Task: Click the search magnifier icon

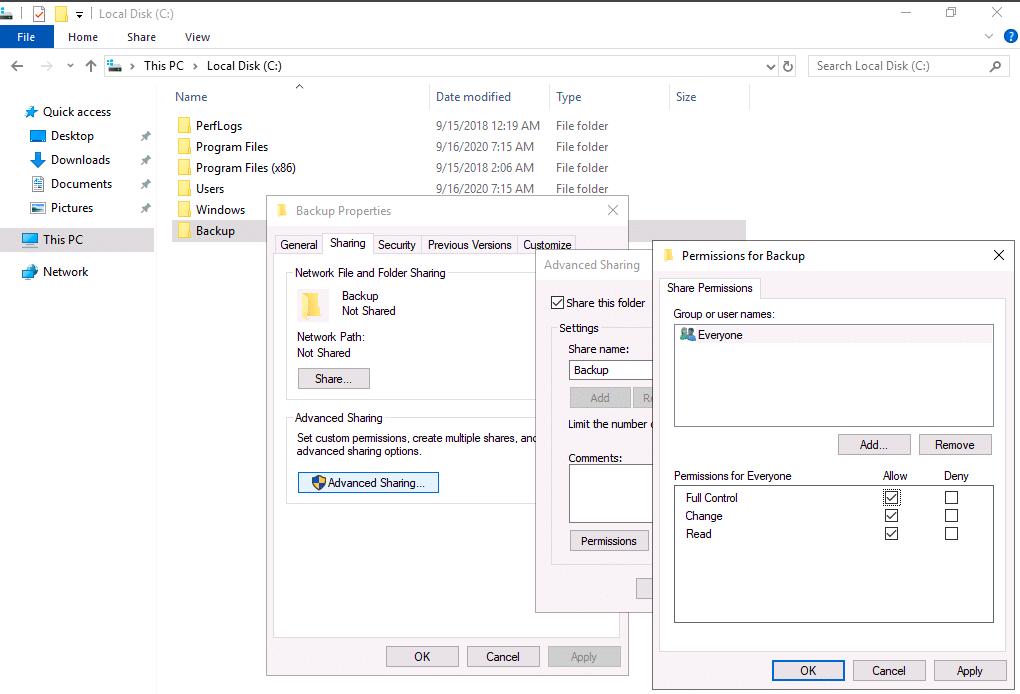Action: [x=995, y=66]
